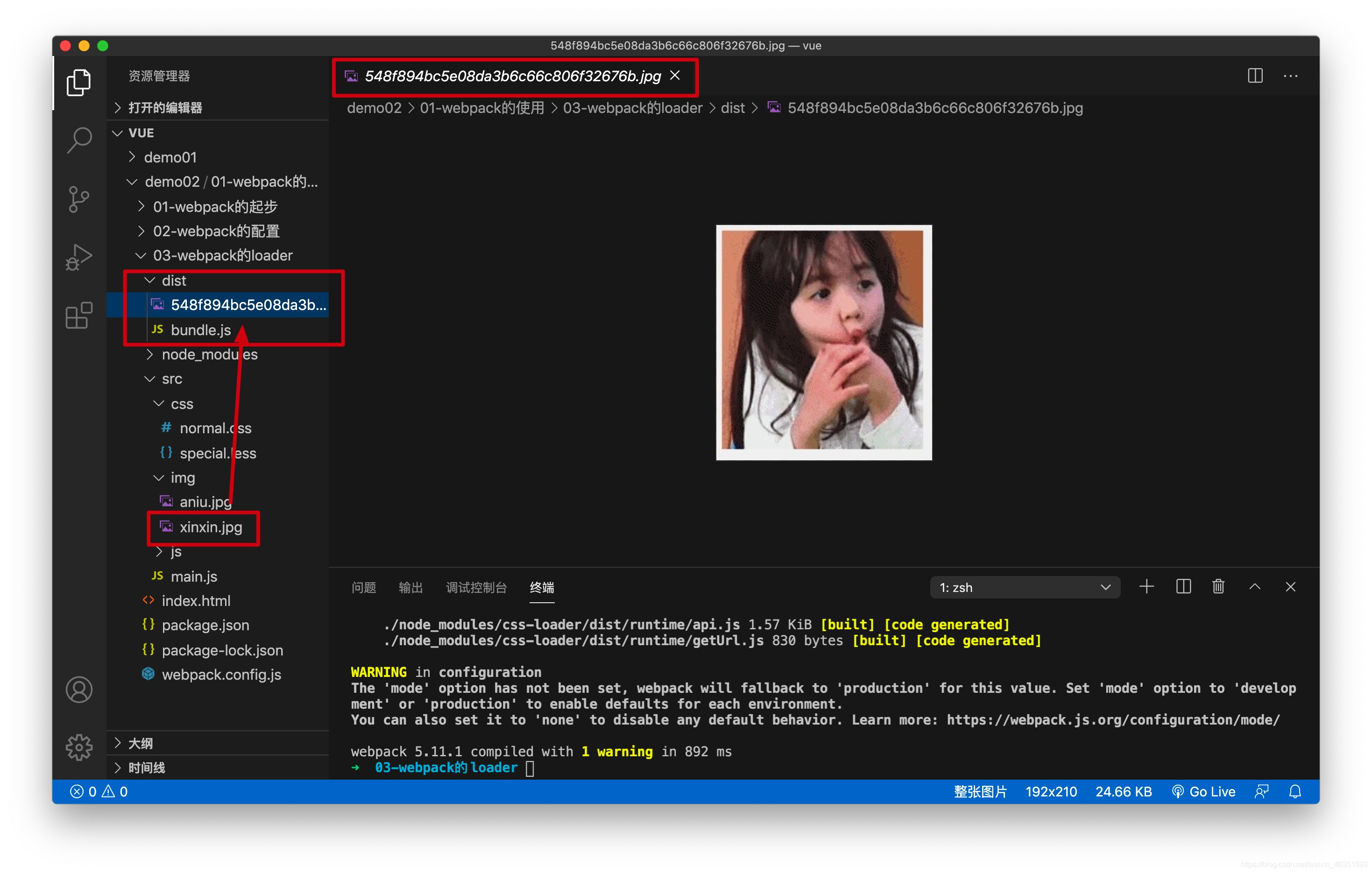Expand the 大纲 outline section
Screen dimensions: 1372x873
(x=218, y=743)
